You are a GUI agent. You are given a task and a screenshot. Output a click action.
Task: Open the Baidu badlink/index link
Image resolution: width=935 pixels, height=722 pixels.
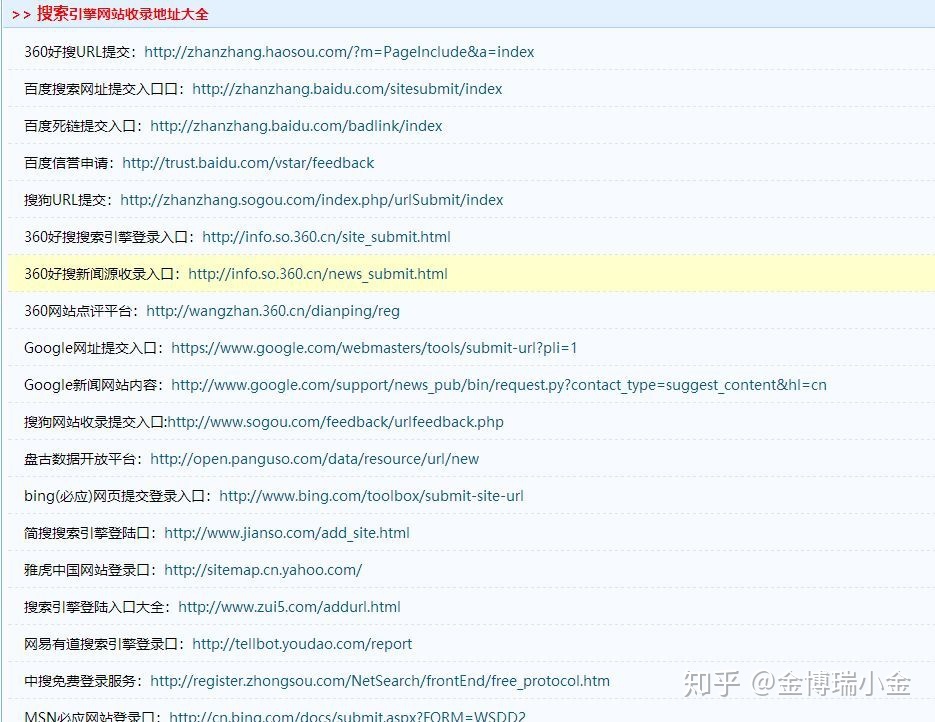pyautogui.click(x=296, y=126)
